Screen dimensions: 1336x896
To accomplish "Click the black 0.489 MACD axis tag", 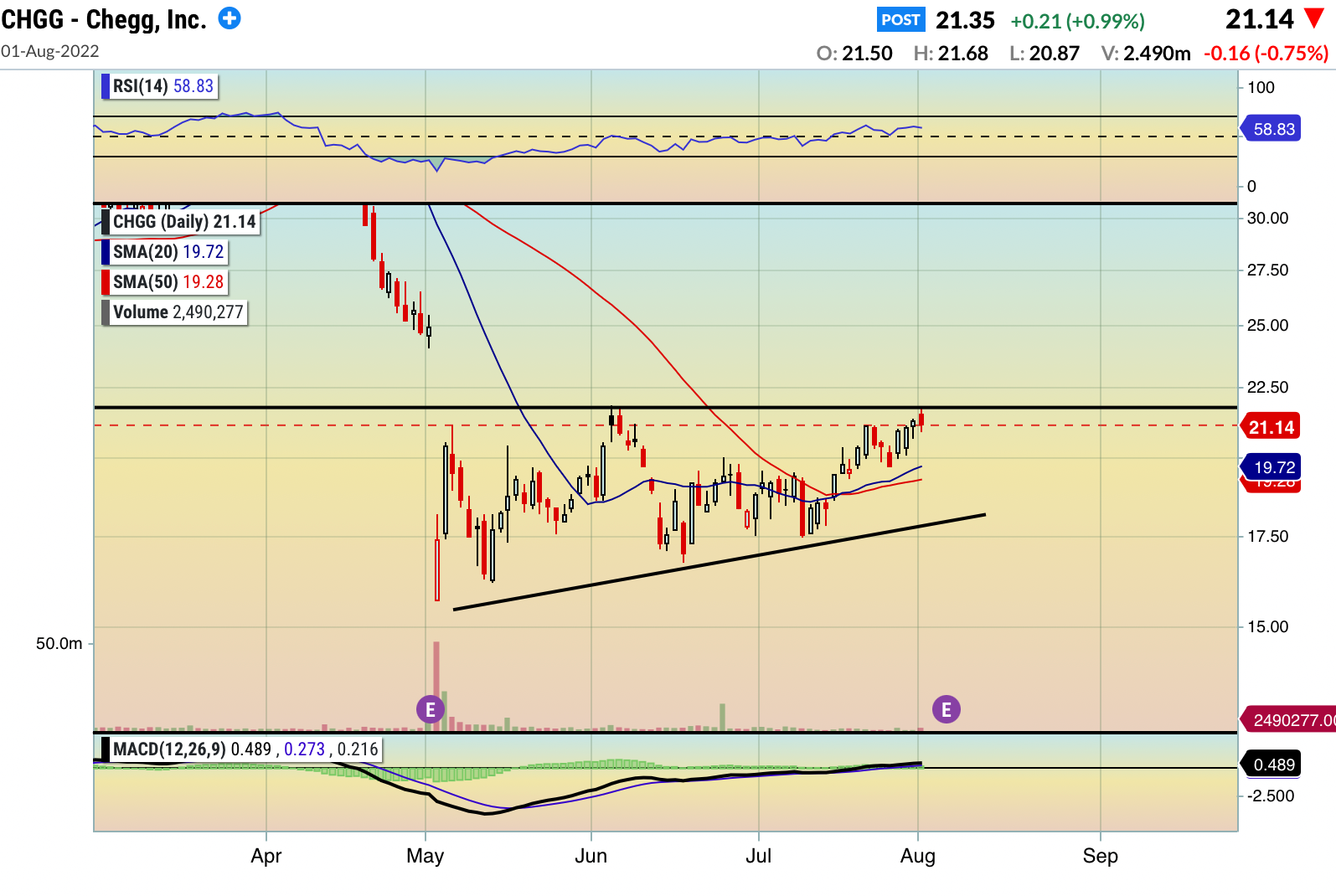I will (1272, 765).
